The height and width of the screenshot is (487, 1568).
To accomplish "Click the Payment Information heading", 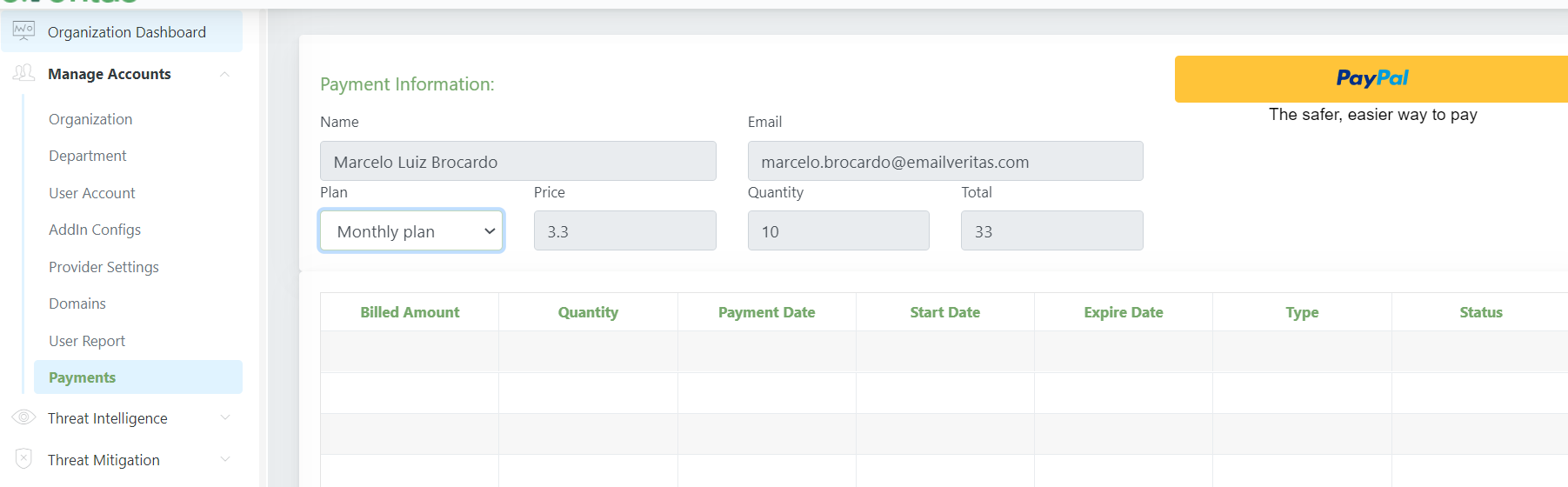I will 407,84.
